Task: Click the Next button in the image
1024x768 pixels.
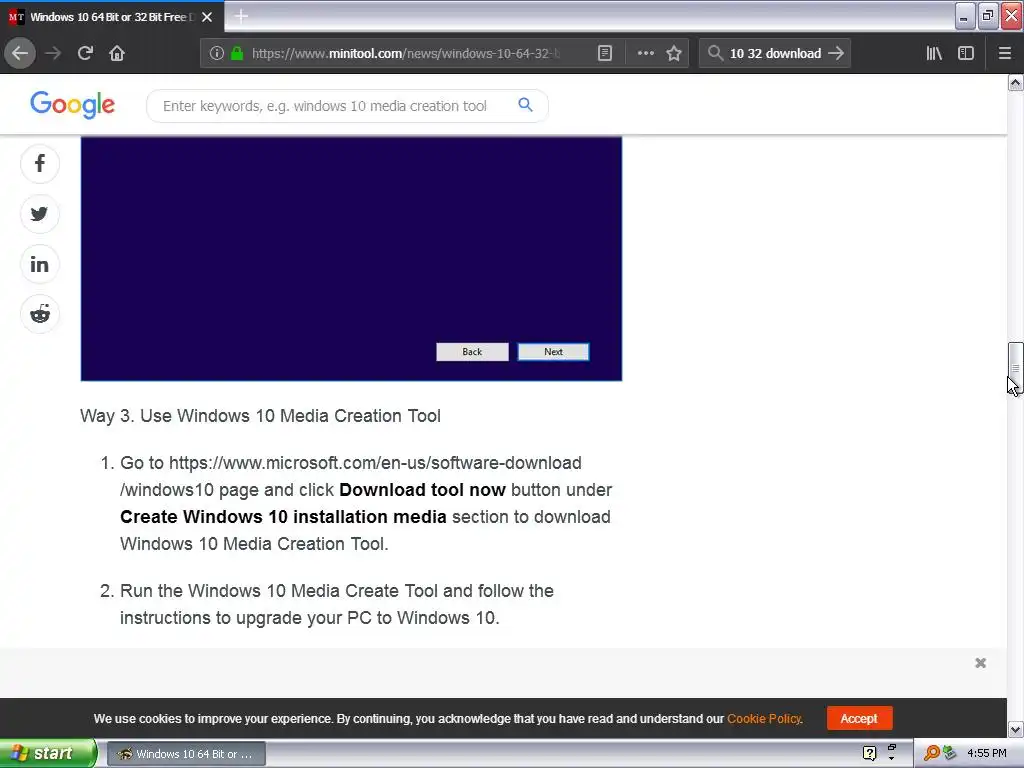Action: coord(553,352)
